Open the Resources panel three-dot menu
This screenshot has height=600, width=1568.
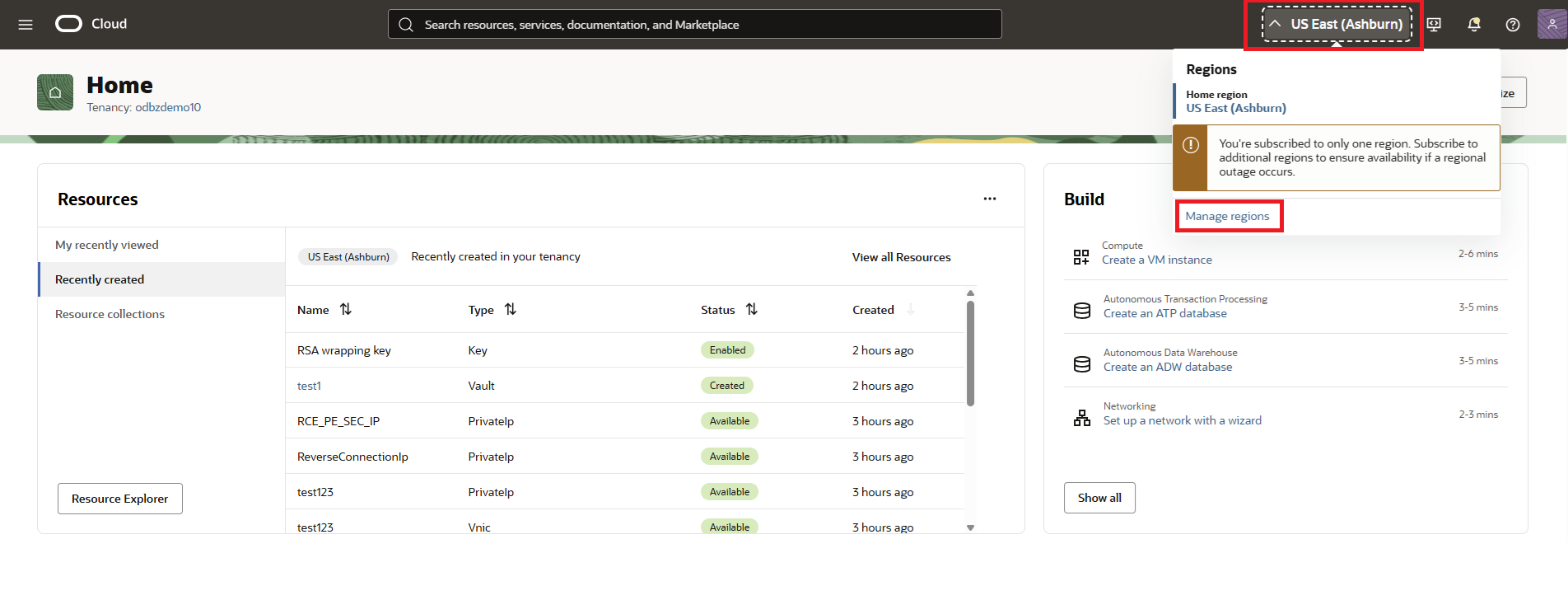(989, 199)
